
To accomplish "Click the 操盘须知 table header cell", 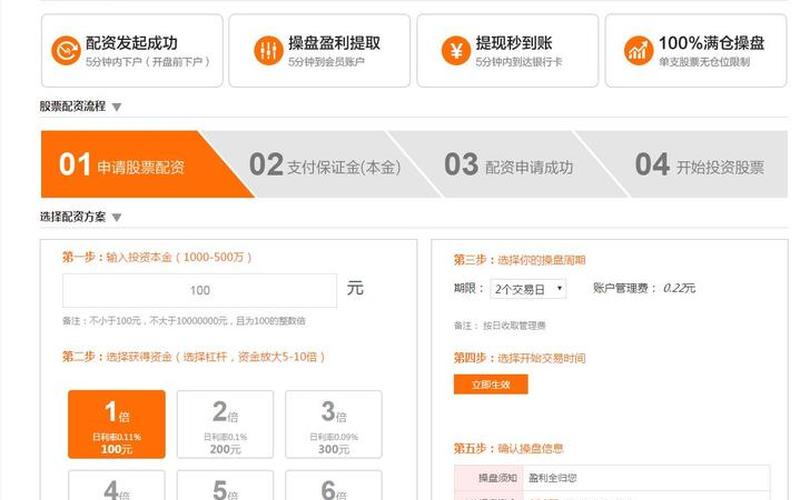I will 488,478.
